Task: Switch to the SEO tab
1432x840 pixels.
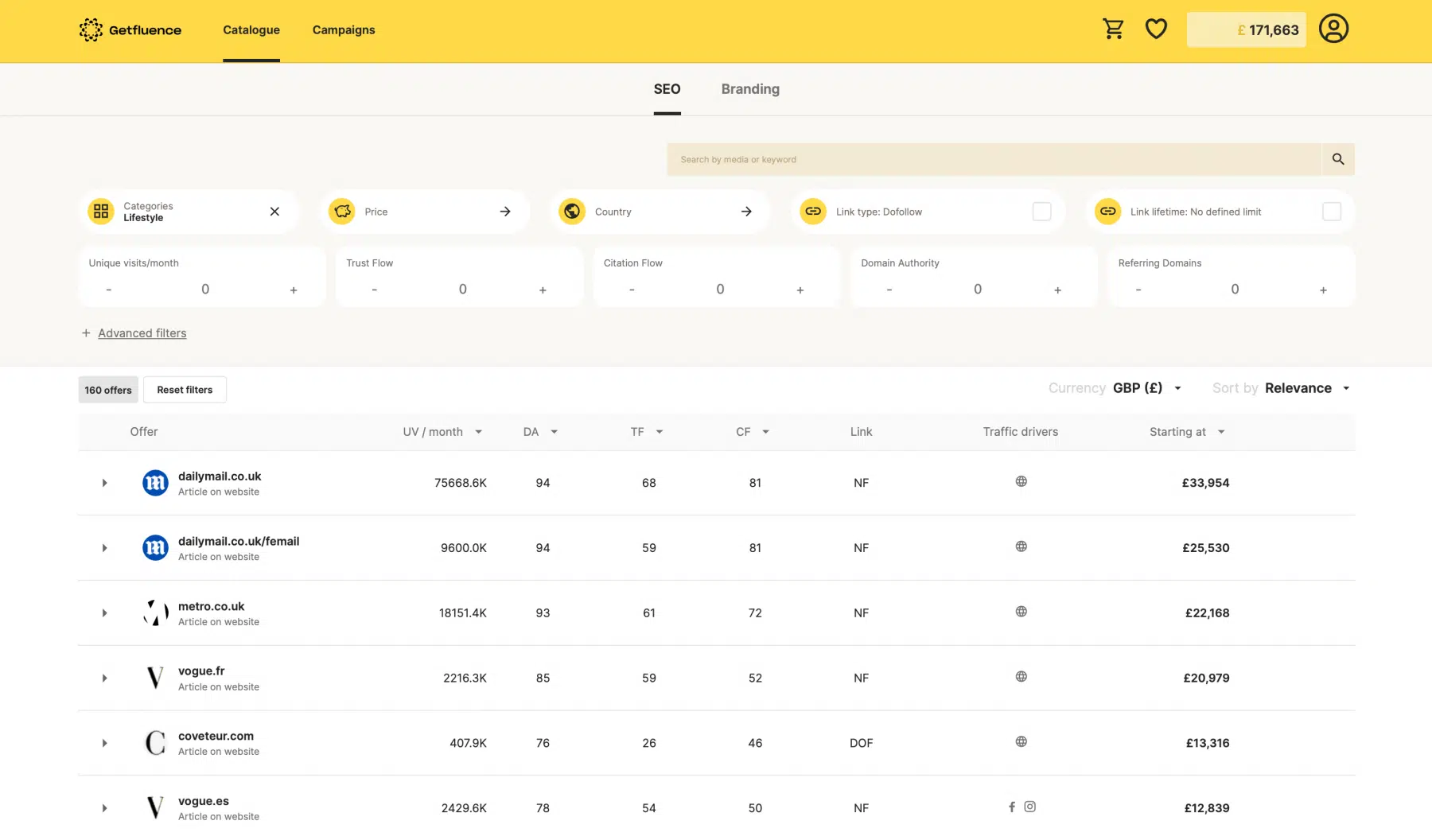Action: tap(667, 89)
